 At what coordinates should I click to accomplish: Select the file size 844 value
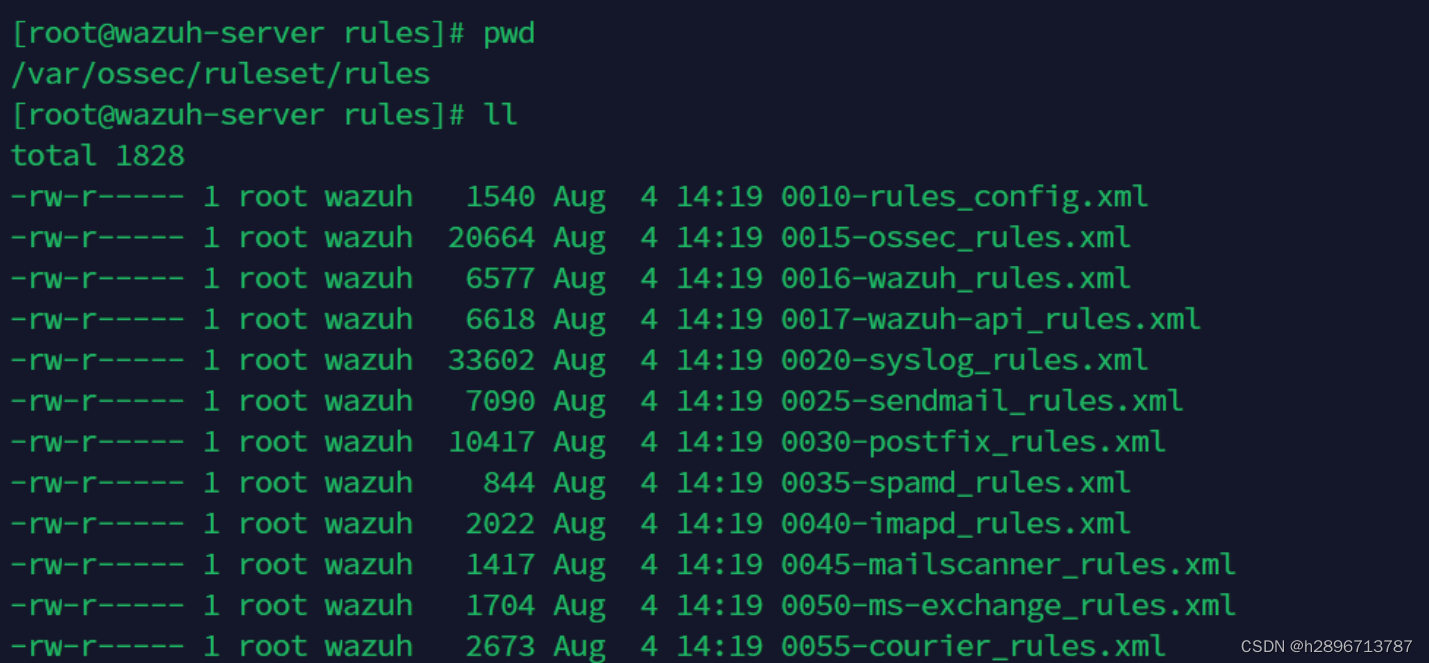tap(509, 484)
